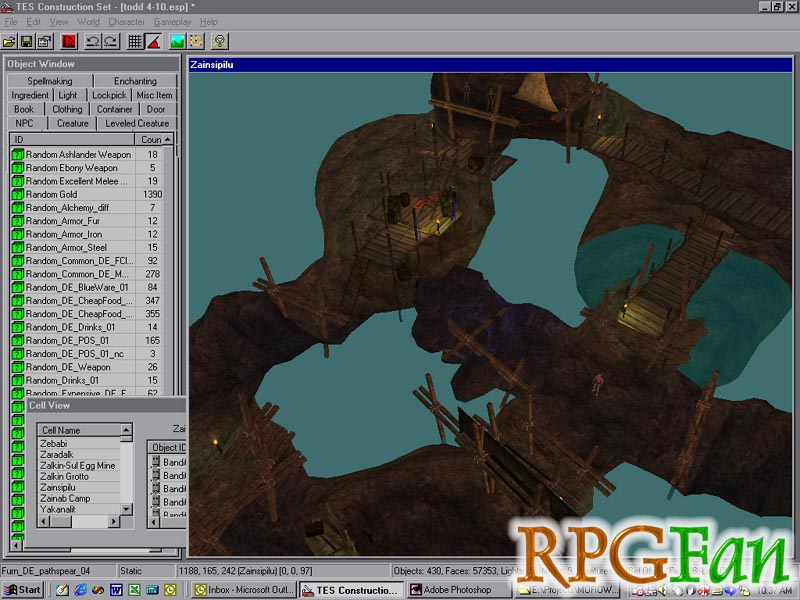This screenshot has height=600, width=800.
Task: Click the last yellow quick launch icon
Action: coord(170,590)
